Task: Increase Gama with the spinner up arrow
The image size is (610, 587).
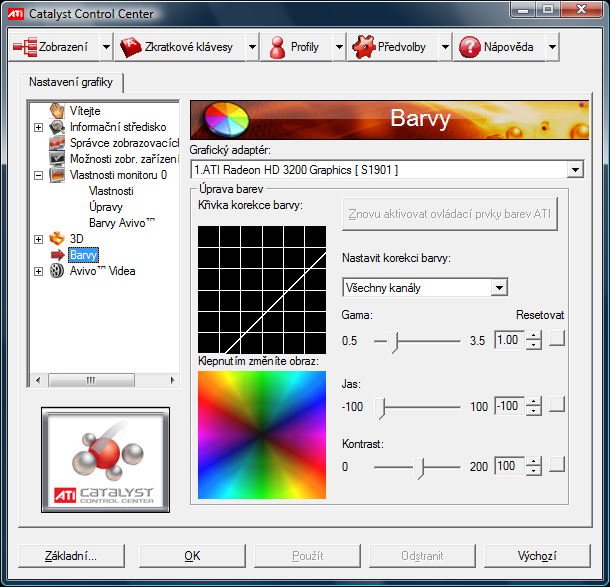Action: (534, 336)
